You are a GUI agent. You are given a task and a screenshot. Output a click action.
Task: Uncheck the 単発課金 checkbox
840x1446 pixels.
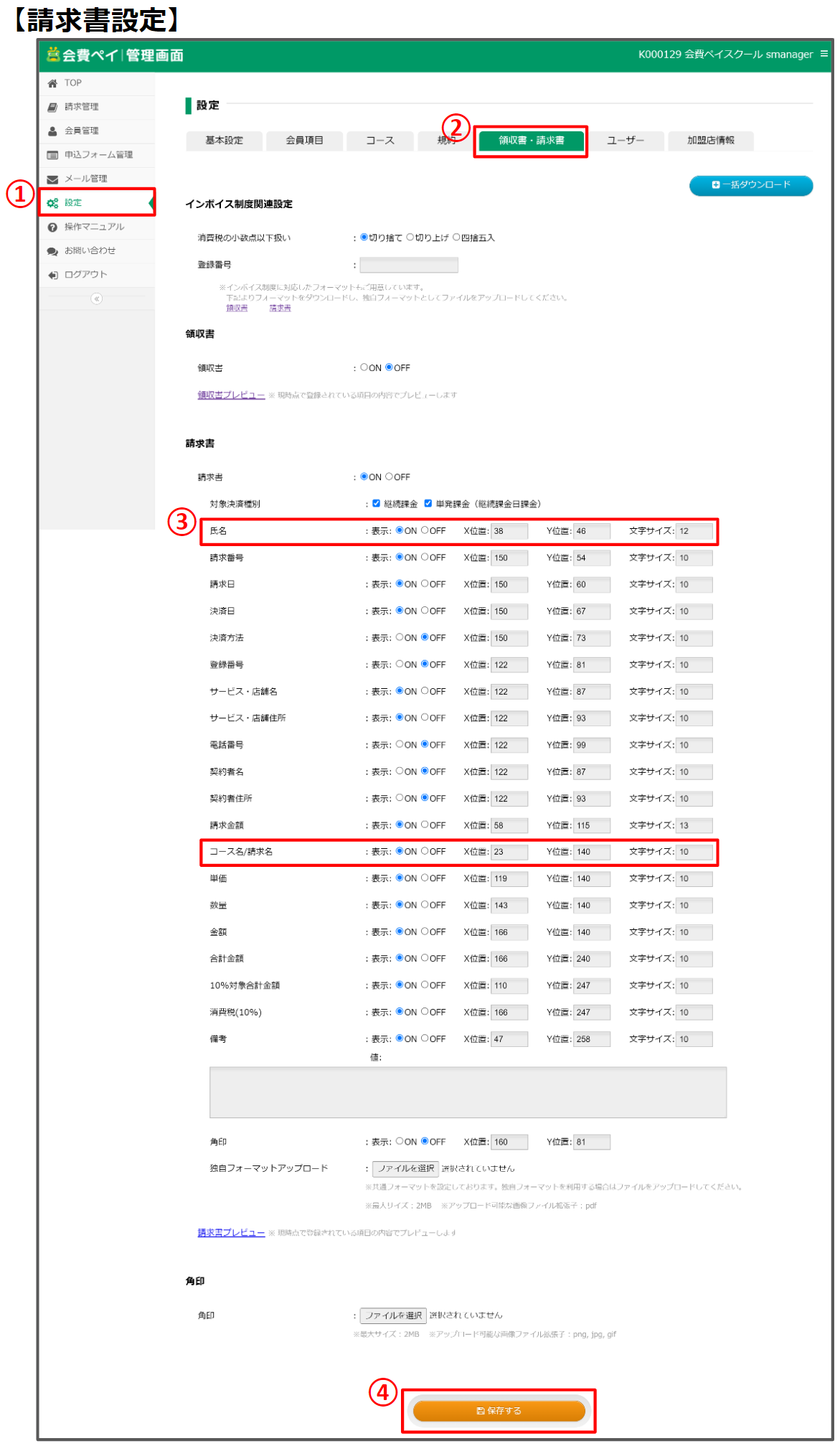click(x=428, y=504)
